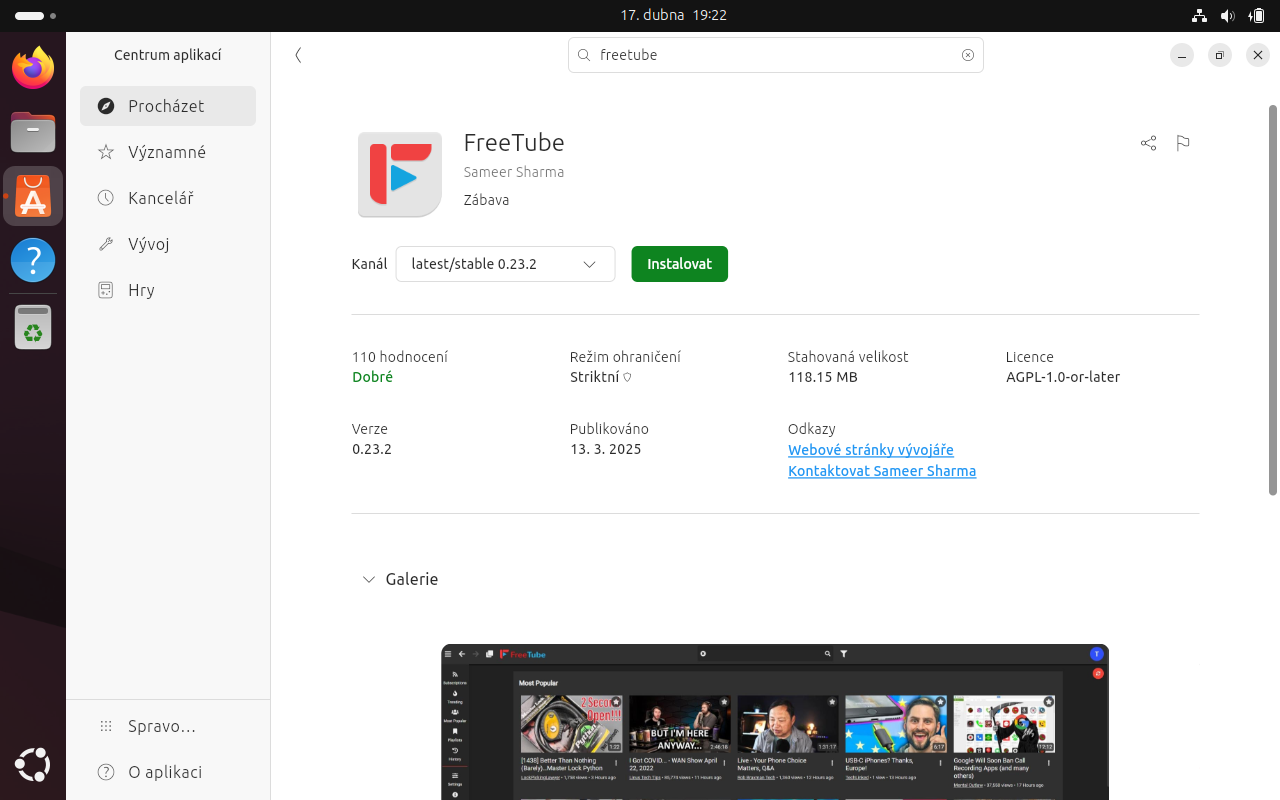
Task: Click Kontaktovat Sameer Sharma link
Action: (882, 471)
